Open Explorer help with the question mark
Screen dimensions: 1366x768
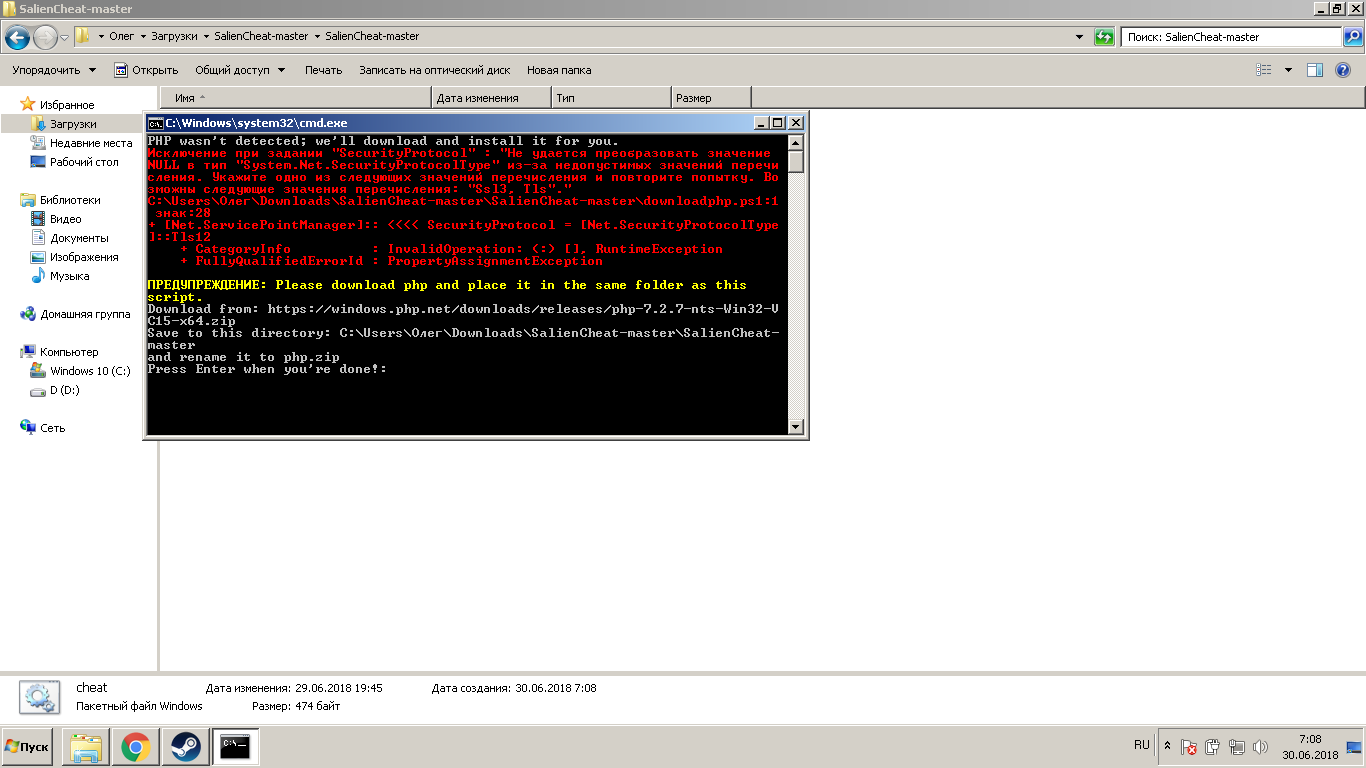[x=1343, y=70]
